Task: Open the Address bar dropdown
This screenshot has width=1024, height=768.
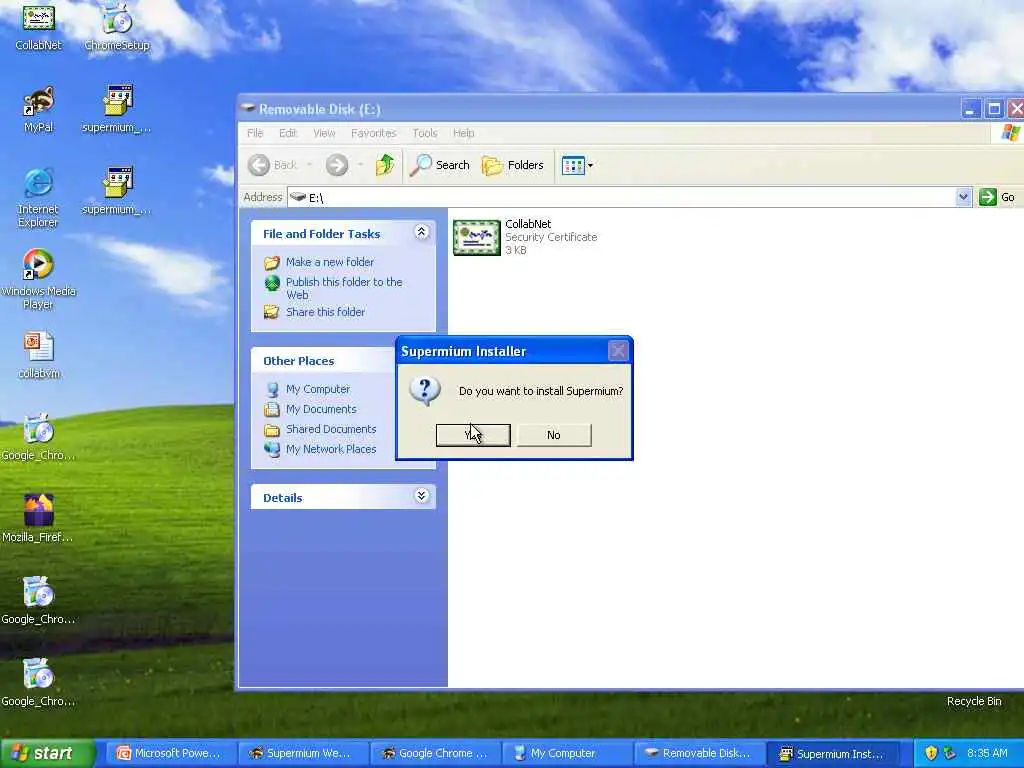Action: click(x=963, y=197)
